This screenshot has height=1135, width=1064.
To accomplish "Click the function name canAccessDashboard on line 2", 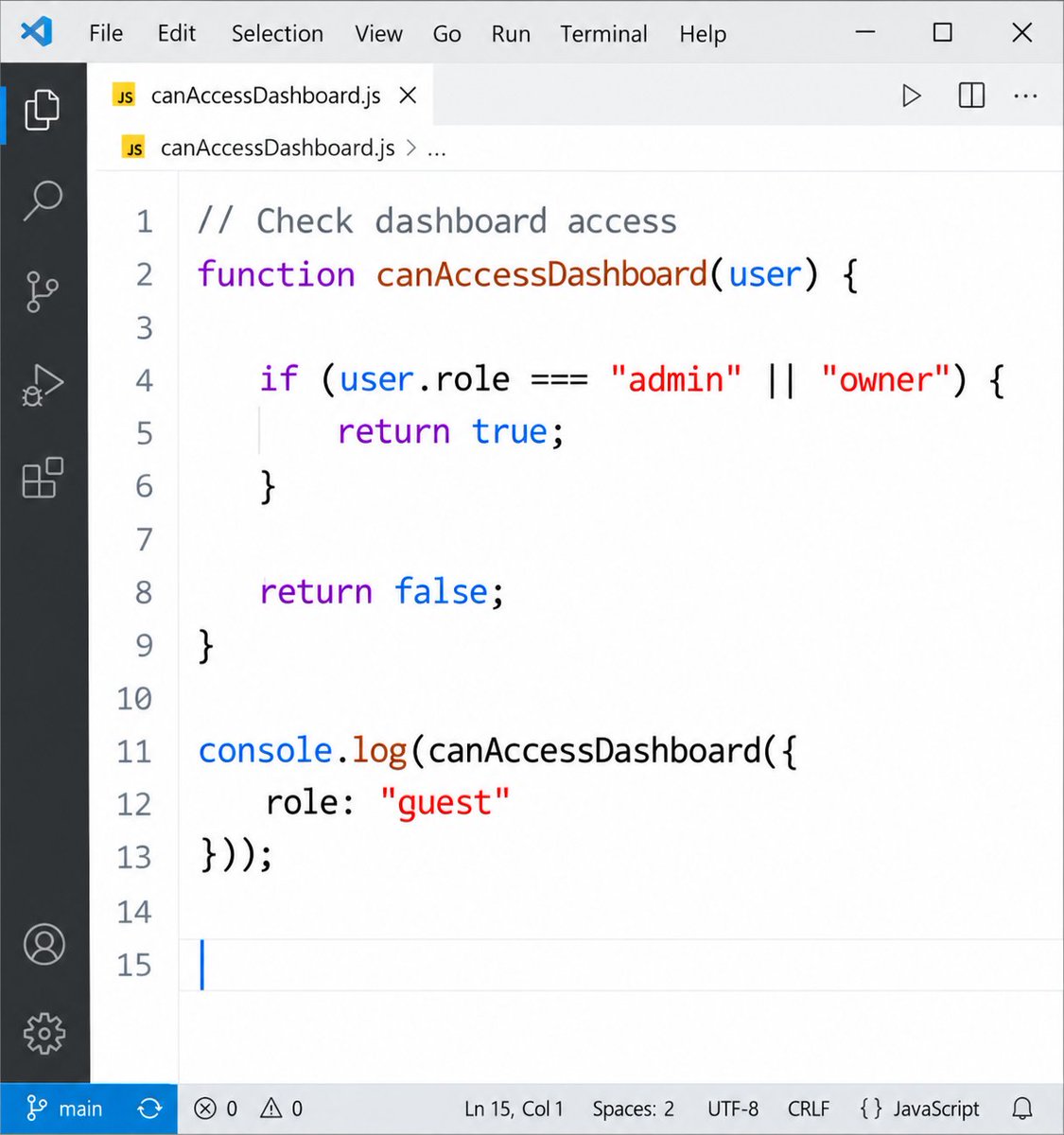I will 541,274.
